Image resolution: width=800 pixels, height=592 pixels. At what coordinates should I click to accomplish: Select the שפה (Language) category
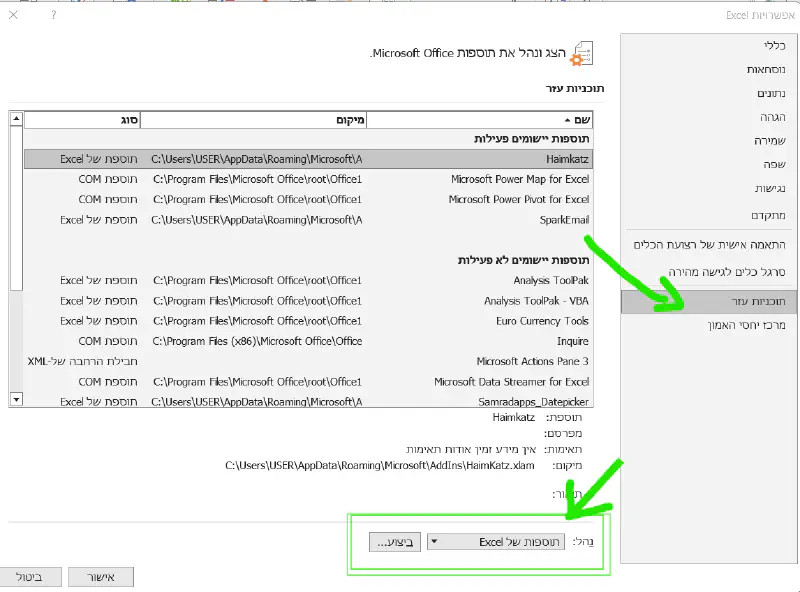click(x=774, y=164)
